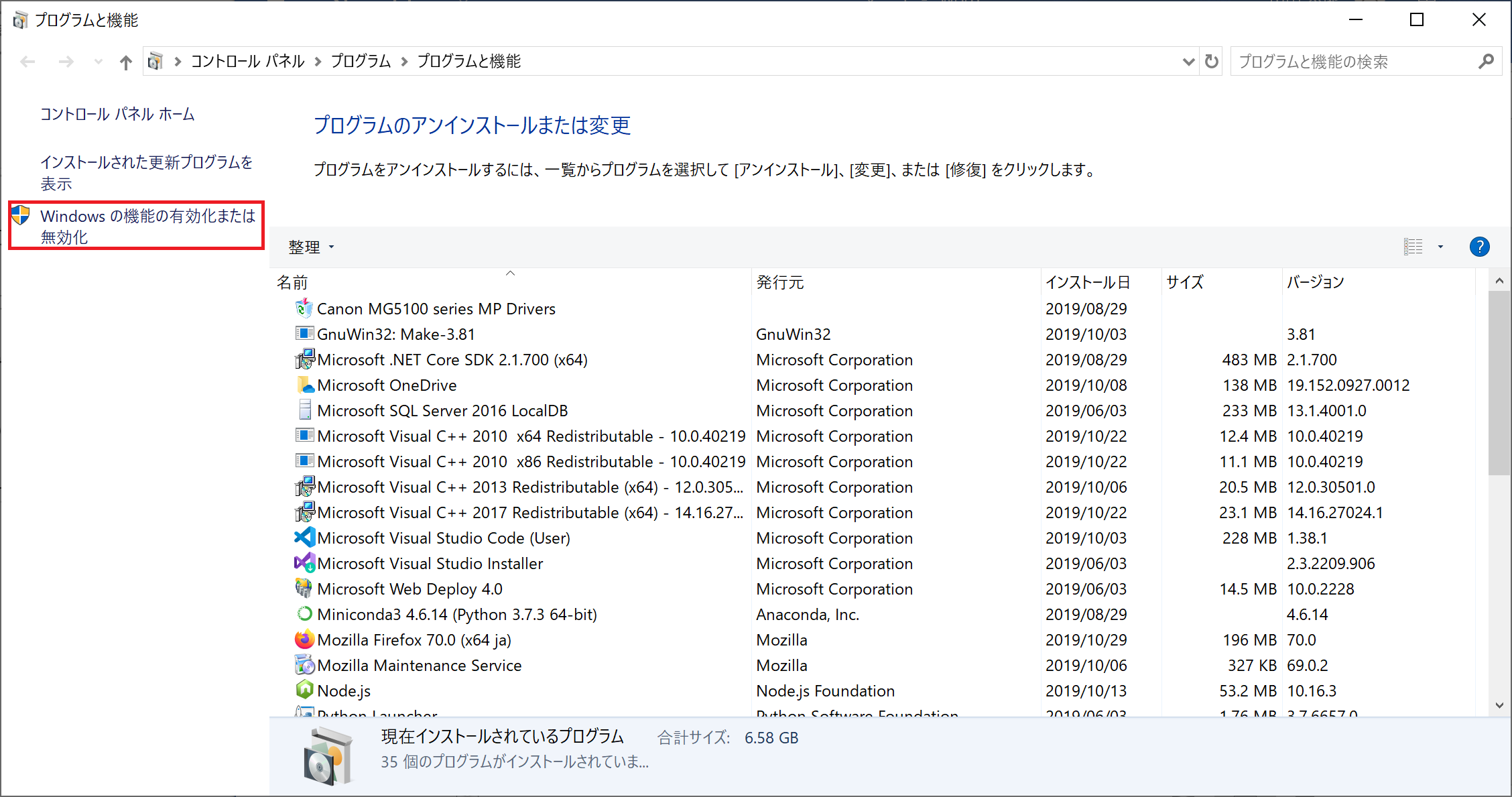This screenshot has height=797, width=1512.
Task: Click the Visual Studio Code icon
Action: click(x=304, y=538)
